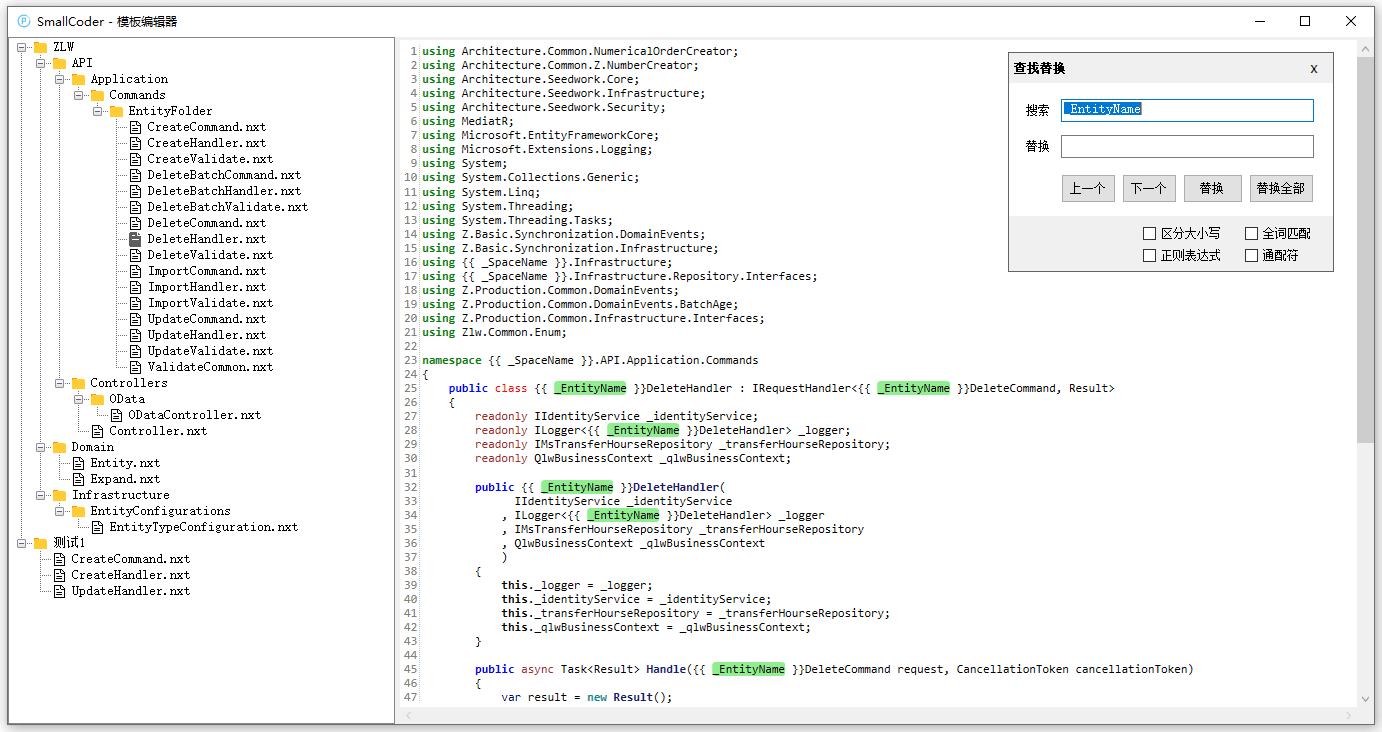Click the folder icon beside Controllers
This screenshot has width=1382, height=732.
coord(77,382)
